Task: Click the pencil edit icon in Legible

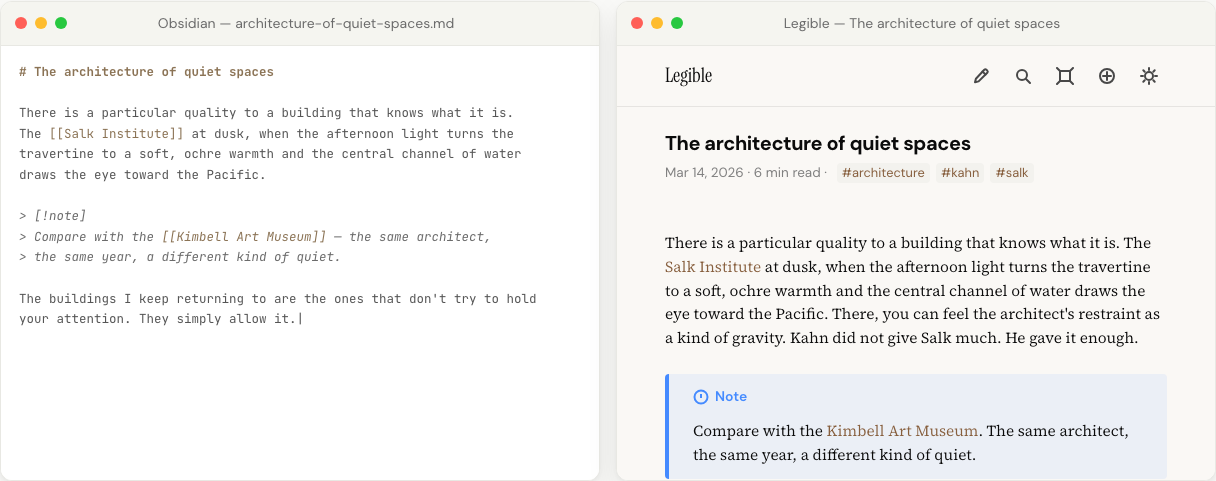Action: point(981,76)
